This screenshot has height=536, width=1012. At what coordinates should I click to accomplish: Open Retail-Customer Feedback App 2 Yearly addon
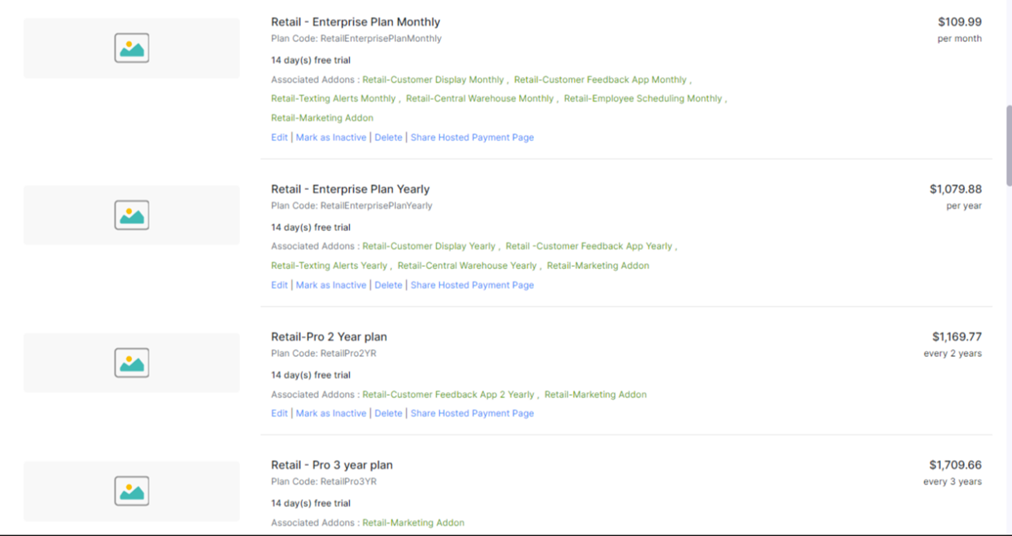pos(449,395)
